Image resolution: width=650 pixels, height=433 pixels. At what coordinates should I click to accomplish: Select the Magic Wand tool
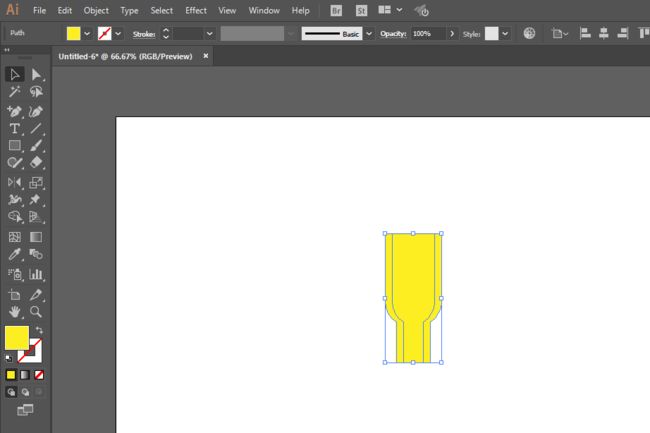pyautogui.click(x=15, y=92)
